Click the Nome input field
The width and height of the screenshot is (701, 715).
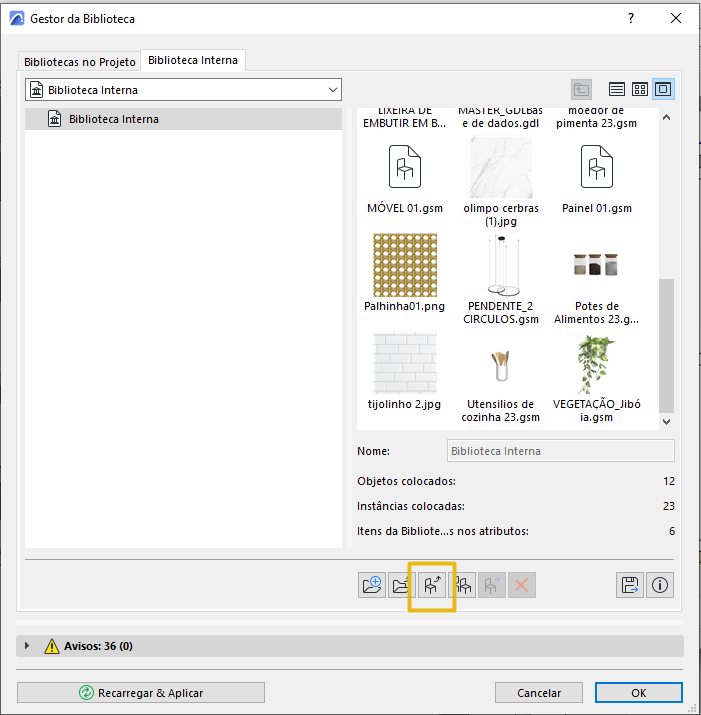tap(561, 451)
